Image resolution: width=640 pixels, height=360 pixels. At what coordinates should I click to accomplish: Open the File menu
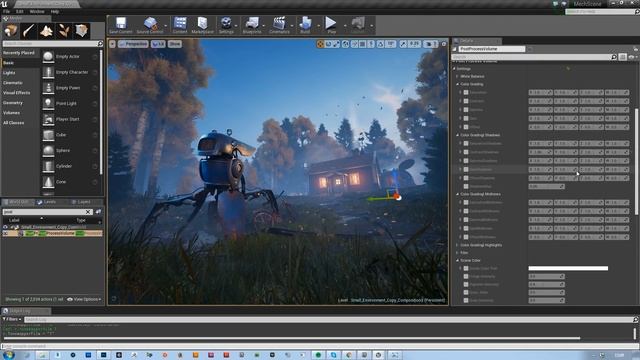[6, 12]
